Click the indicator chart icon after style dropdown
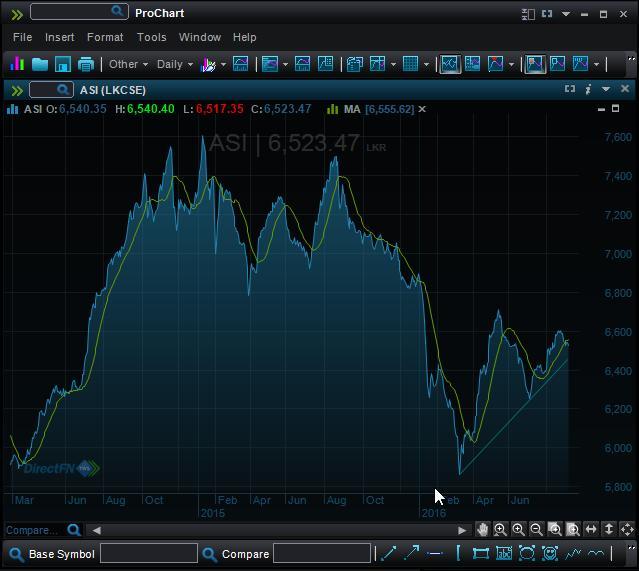The height and width of the screenshot is (571, 639). tap(240, 64)
